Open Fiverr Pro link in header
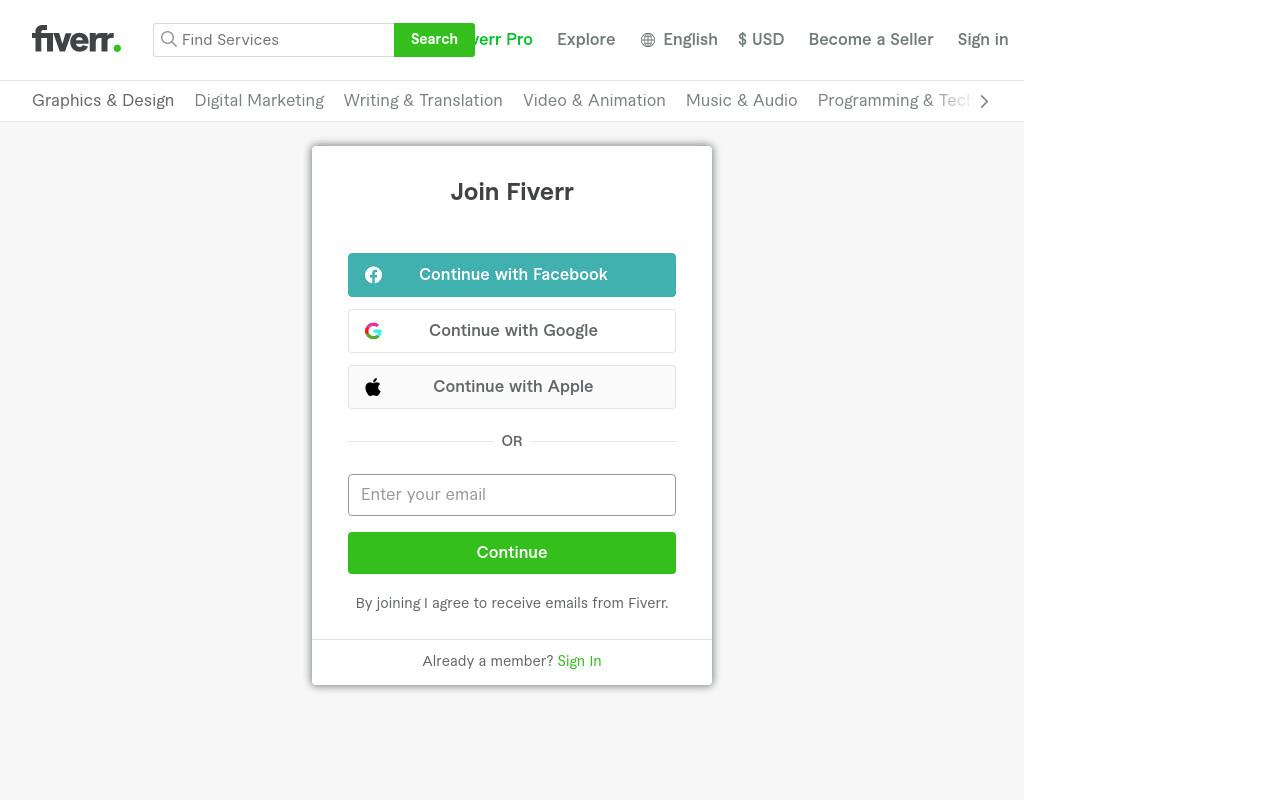 pos(504,40)
